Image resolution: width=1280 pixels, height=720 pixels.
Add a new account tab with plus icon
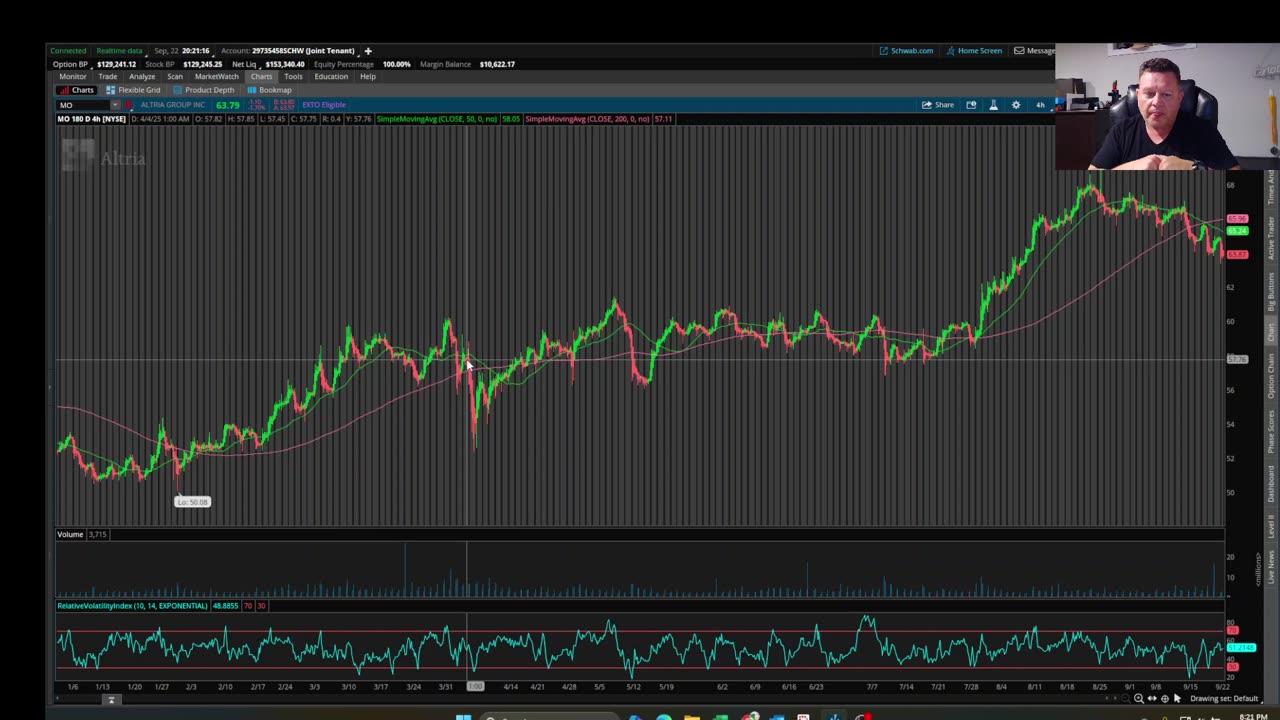pos(367,51)
